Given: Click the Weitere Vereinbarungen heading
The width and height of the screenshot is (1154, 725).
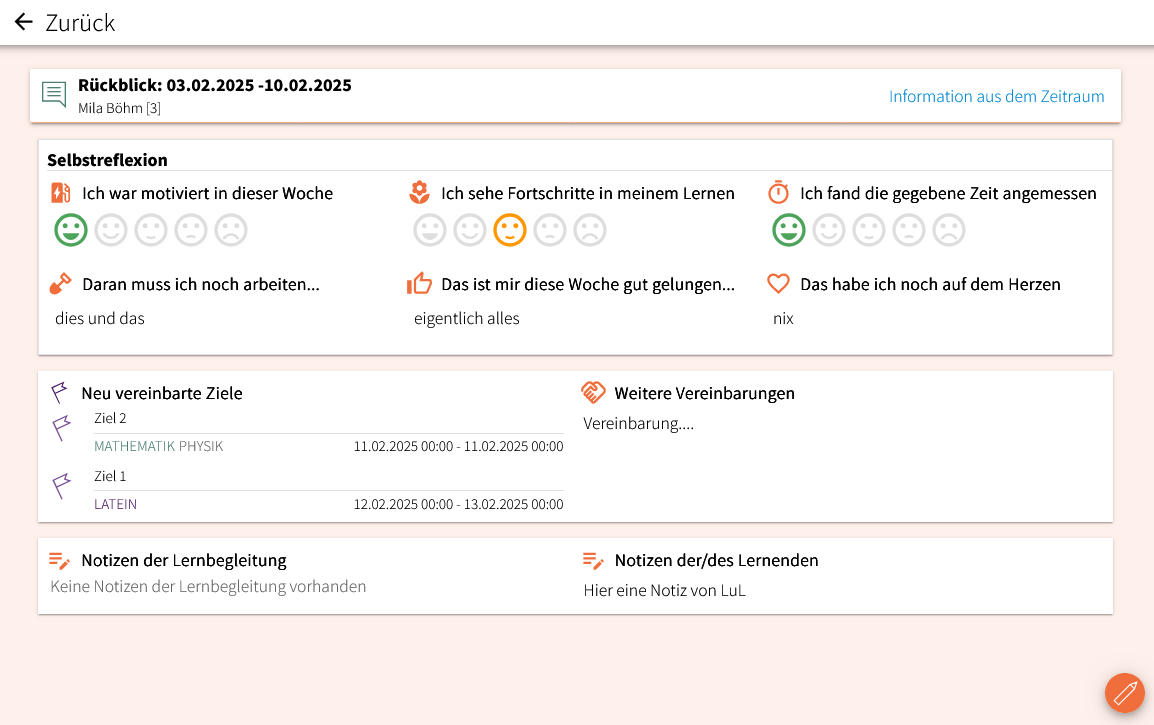Looking at the screenshot, I should [704, 393].
